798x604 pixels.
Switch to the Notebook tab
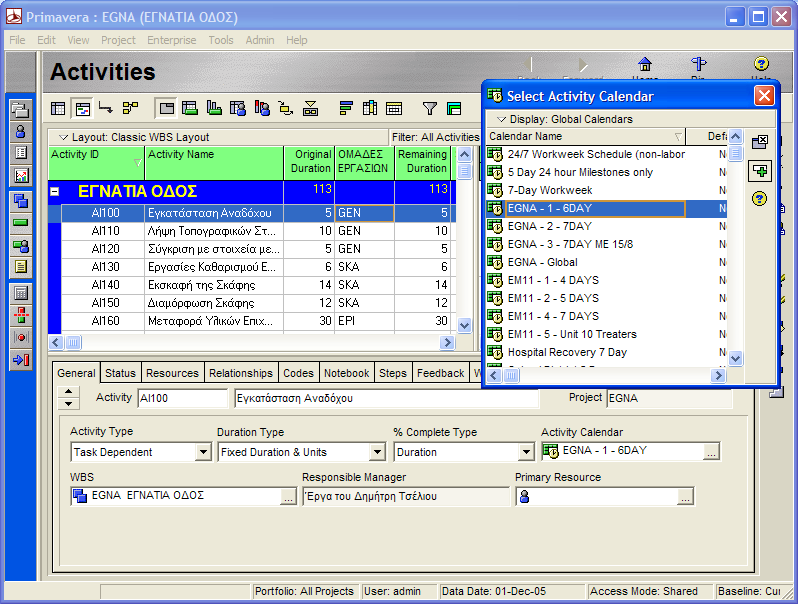tap(347, 373)
